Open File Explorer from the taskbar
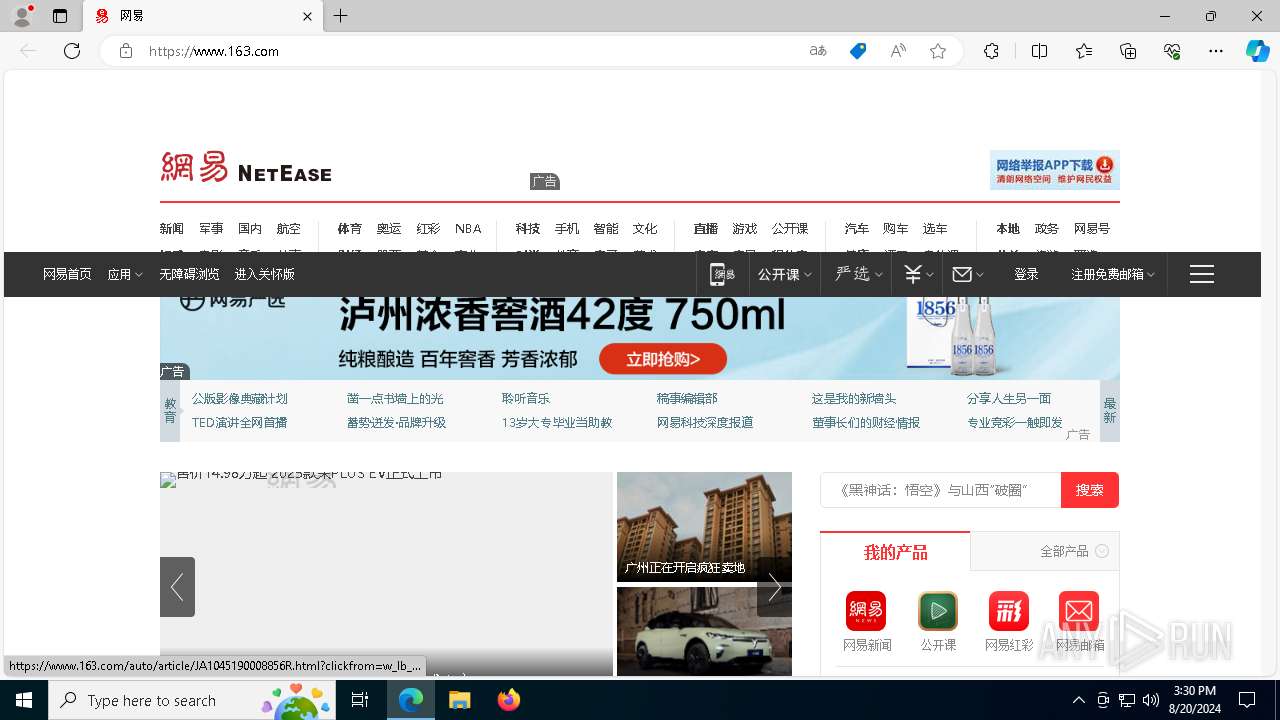Screen dimensions: 1280x720 460,700
